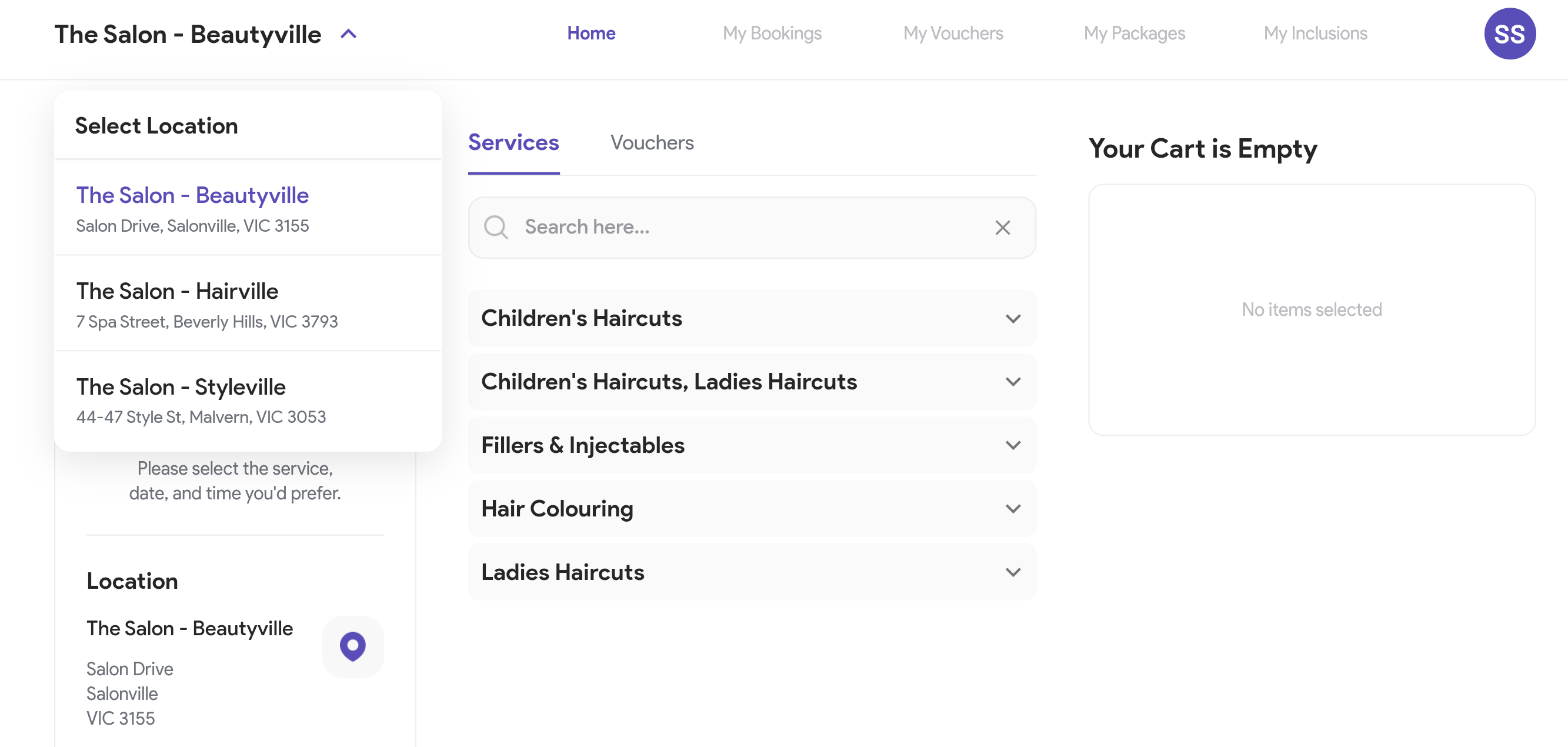Click the search magnifier icon

[x=495, y=227]
